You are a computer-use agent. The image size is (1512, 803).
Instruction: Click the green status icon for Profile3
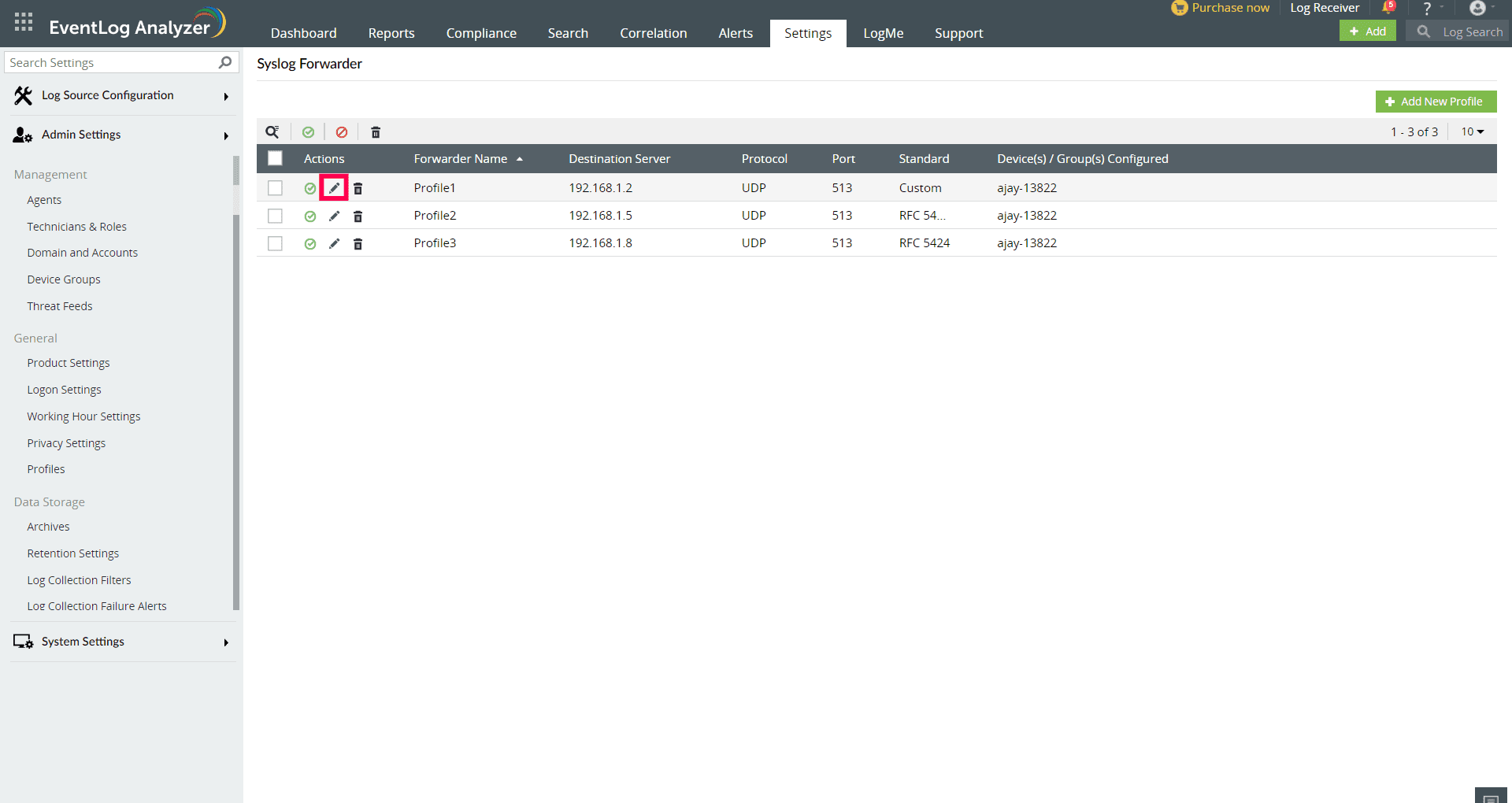309,243
